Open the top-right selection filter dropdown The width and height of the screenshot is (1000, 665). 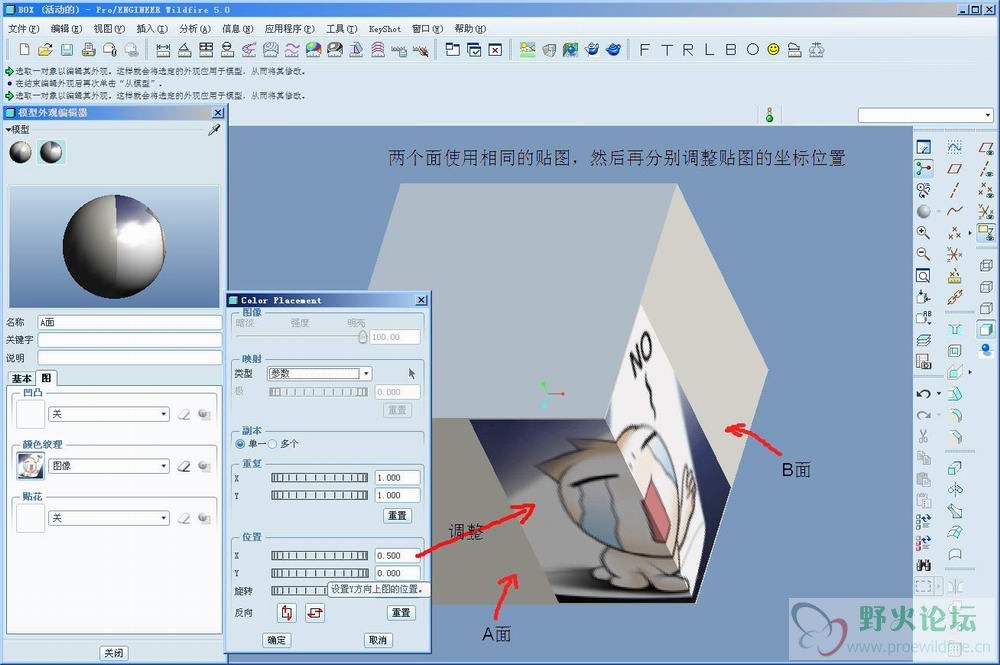point(925,115)
